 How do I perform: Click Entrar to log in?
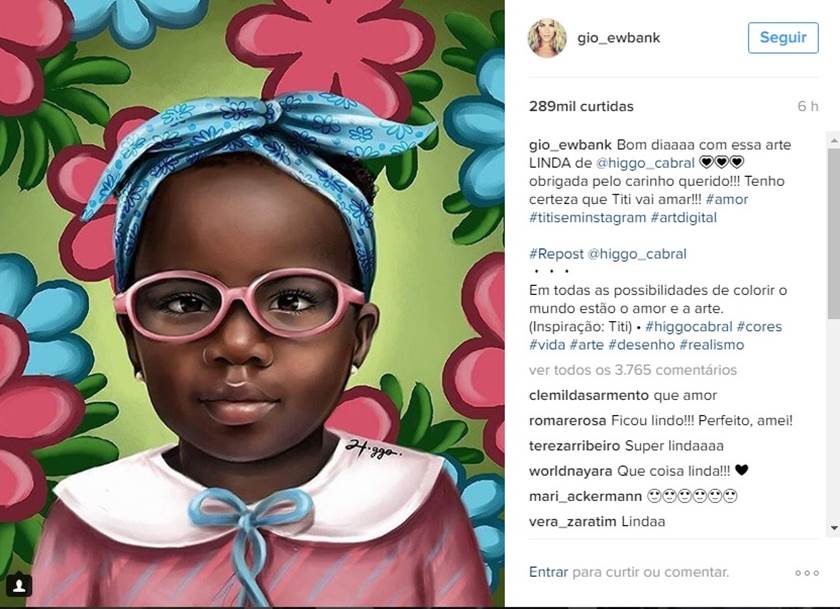click(x=548, y=572)
